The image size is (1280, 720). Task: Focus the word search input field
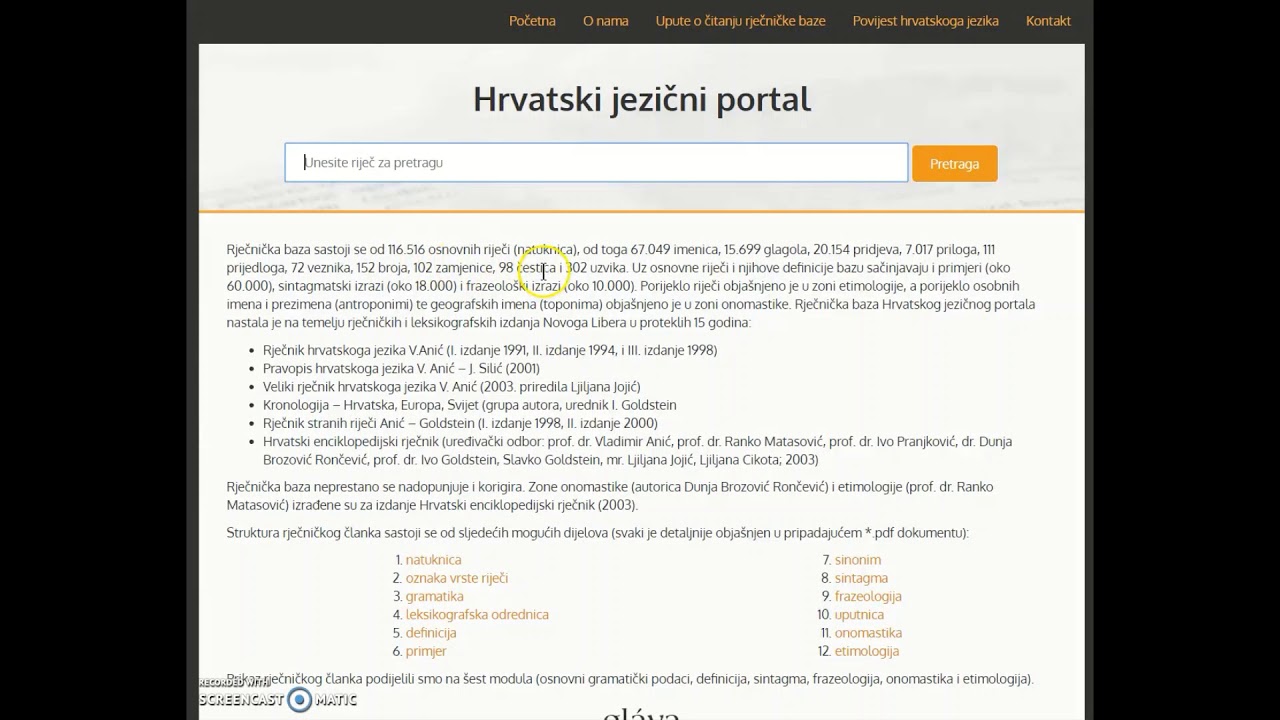596,163
